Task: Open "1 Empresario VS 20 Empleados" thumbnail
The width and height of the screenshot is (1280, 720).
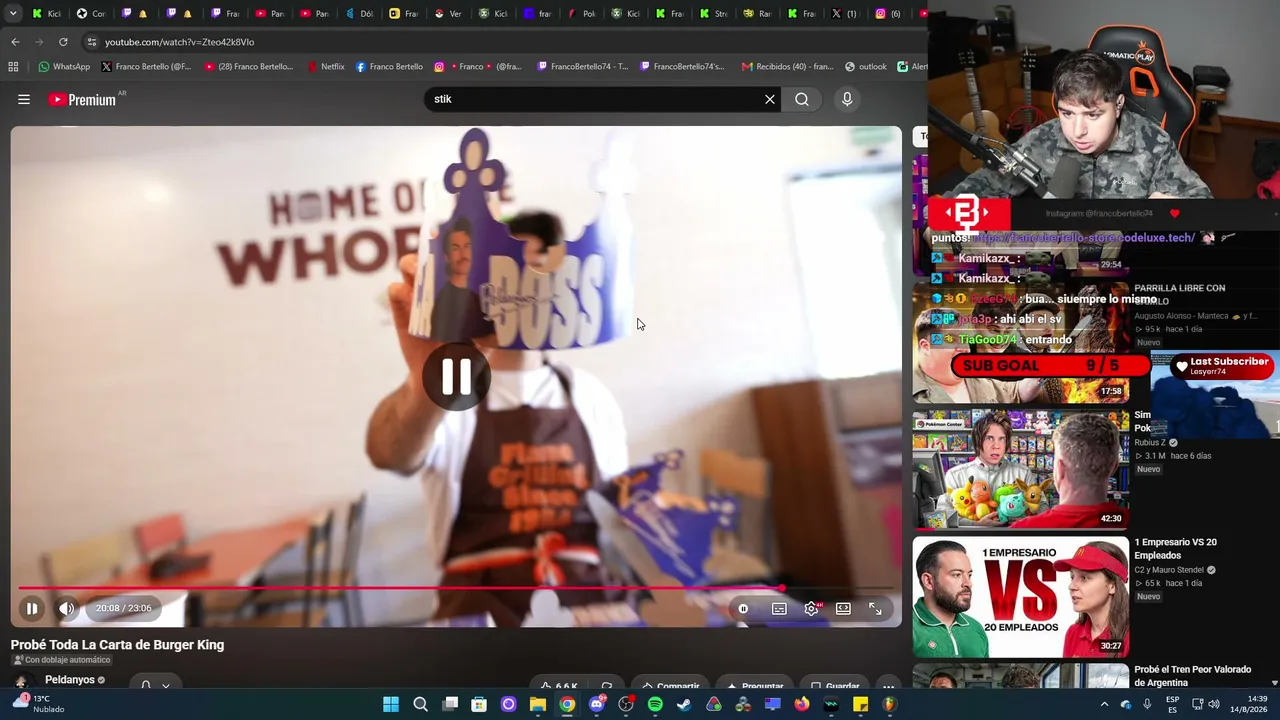Action: click(1020, 597)
